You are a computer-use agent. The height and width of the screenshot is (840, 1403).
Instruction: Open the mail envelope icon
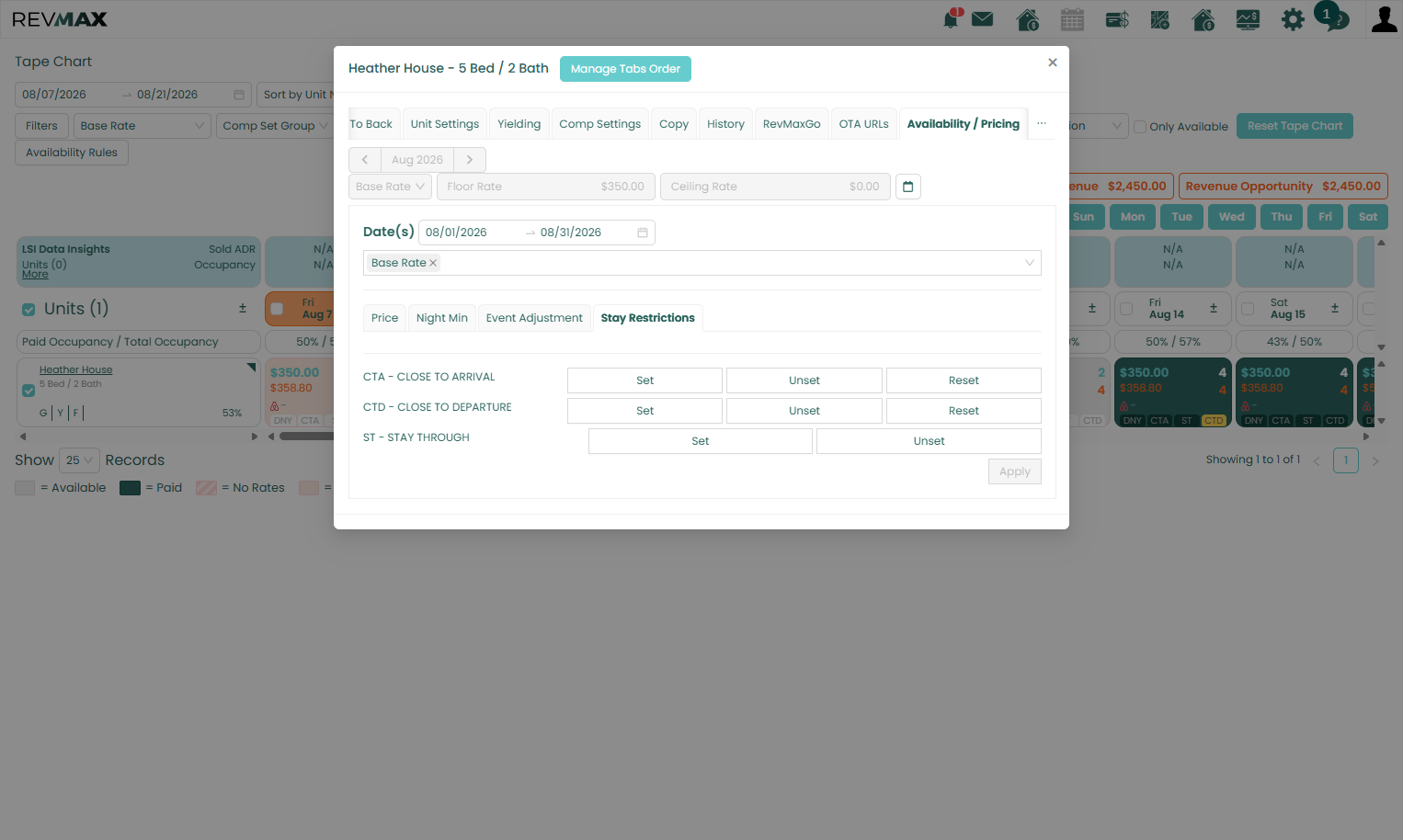pos(983,19)
